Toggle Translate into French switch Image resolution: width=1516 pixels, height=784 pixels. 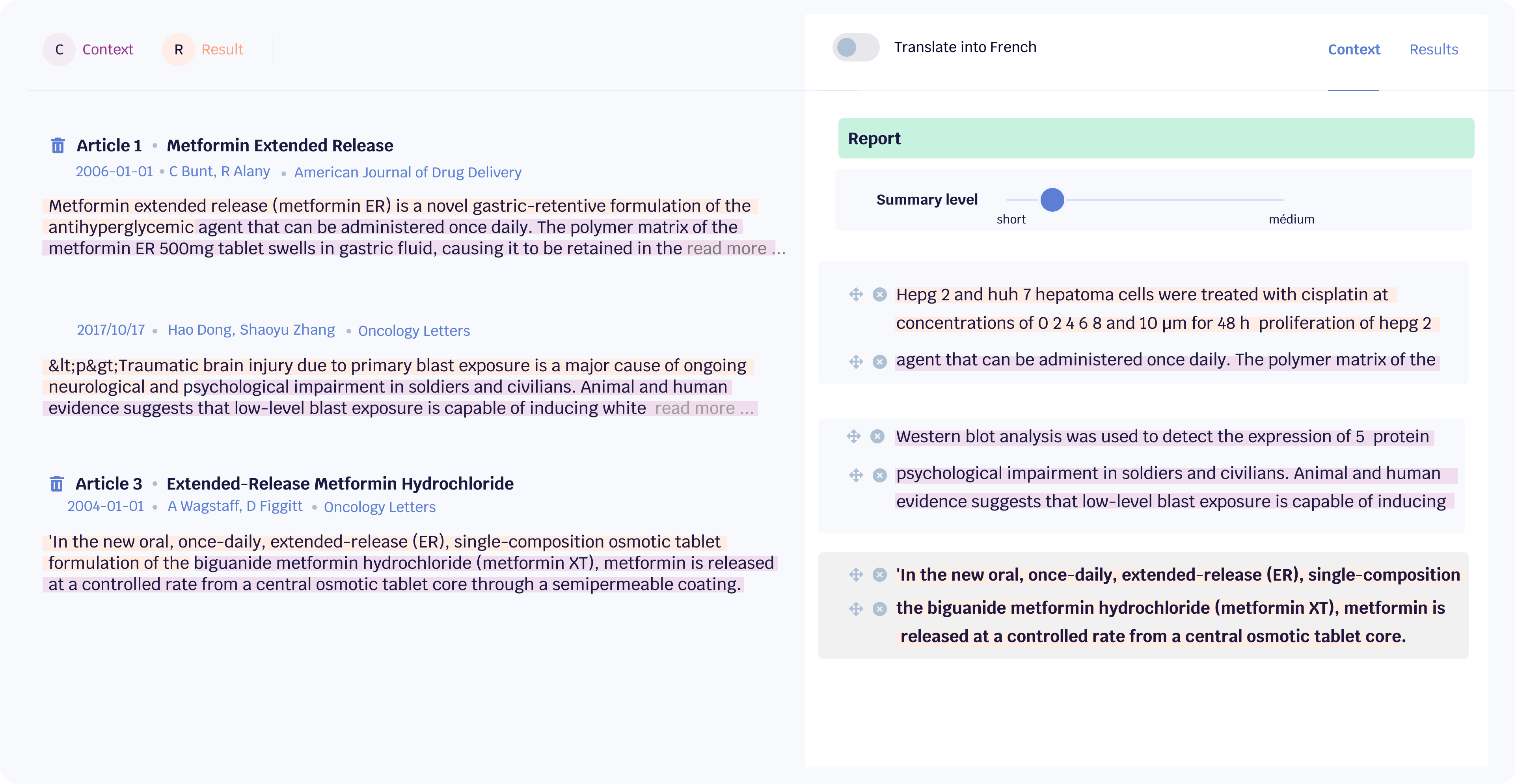tap(856, 47)
